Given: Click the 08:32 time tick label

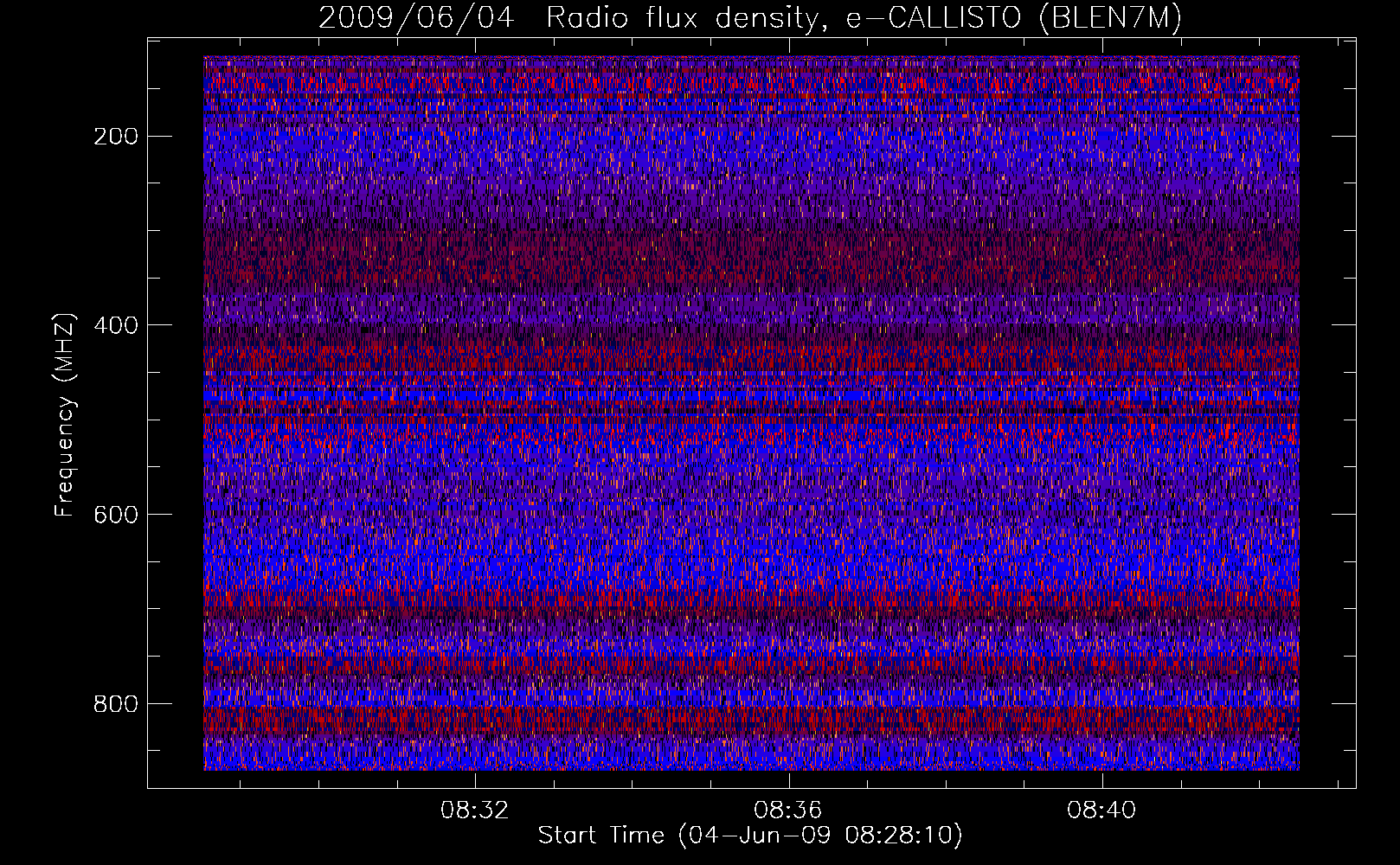Looking at the screenshot, I should click(x=474, y=811).
